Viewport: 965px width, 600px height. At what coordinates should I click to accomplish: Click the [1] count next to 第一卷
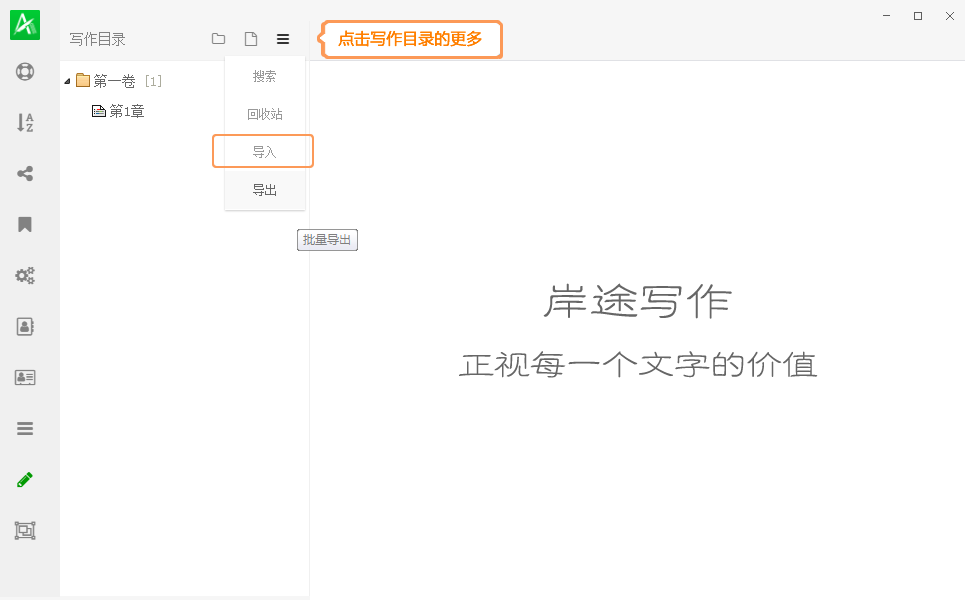coord(153,81)
